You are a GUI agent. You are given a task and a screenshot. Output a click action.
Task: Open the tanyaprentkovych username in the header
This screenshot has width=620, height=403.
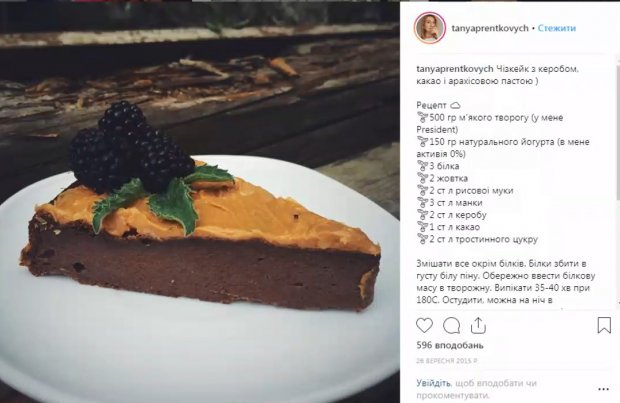[x=490, y=28]
